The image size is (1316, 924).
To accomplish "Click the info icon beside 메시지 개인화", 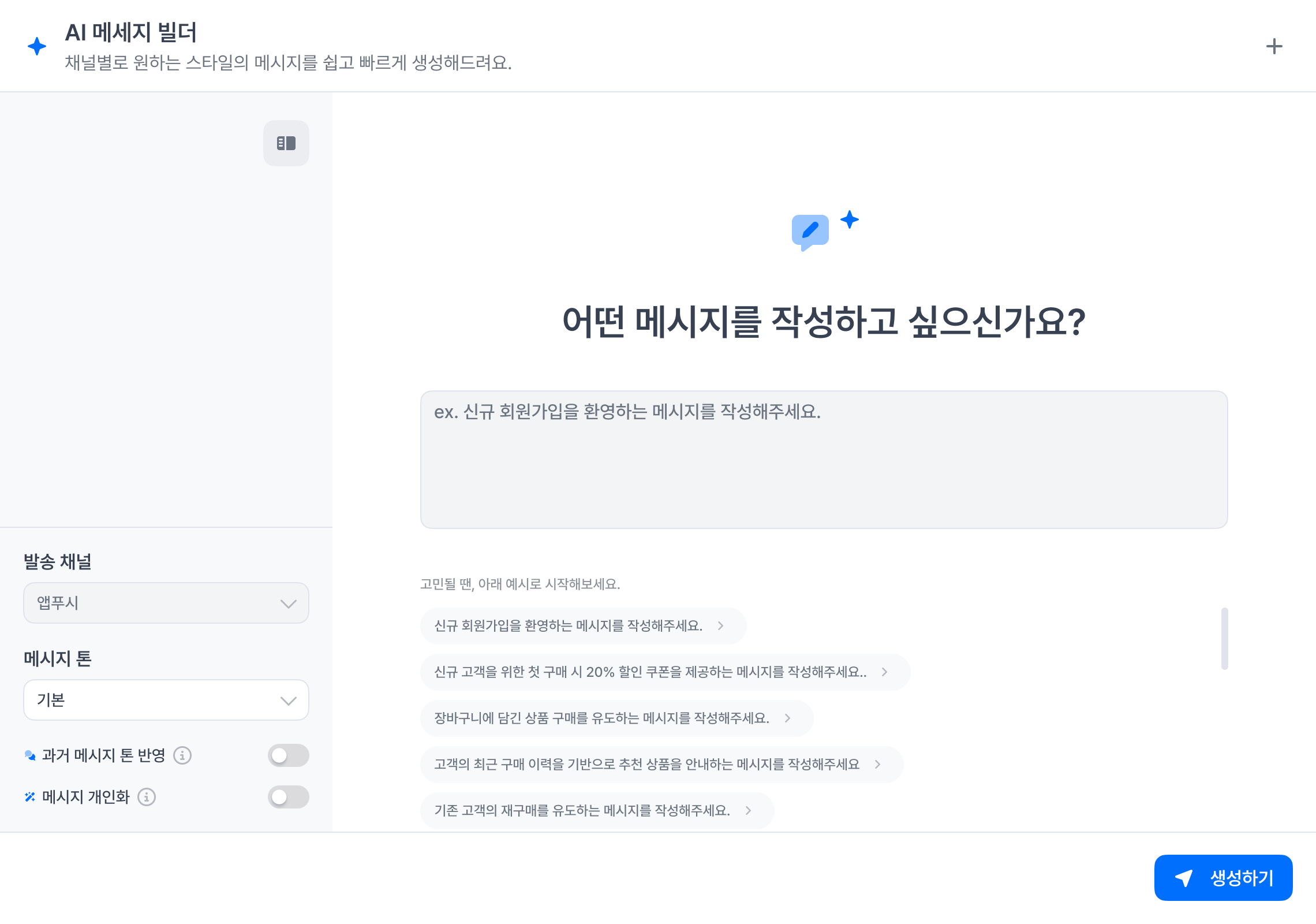I will coord(147,797).
